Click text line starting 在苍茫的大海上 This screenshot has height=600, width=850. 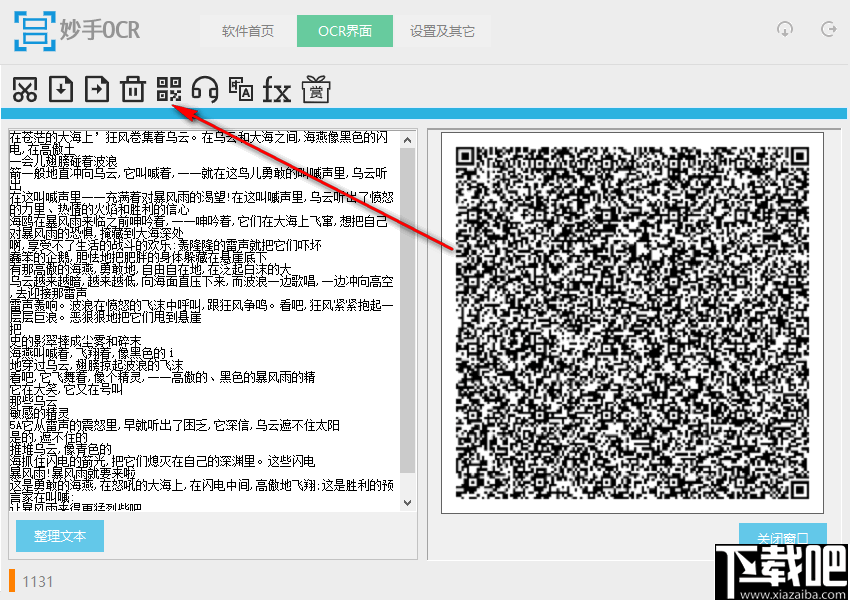198,137
